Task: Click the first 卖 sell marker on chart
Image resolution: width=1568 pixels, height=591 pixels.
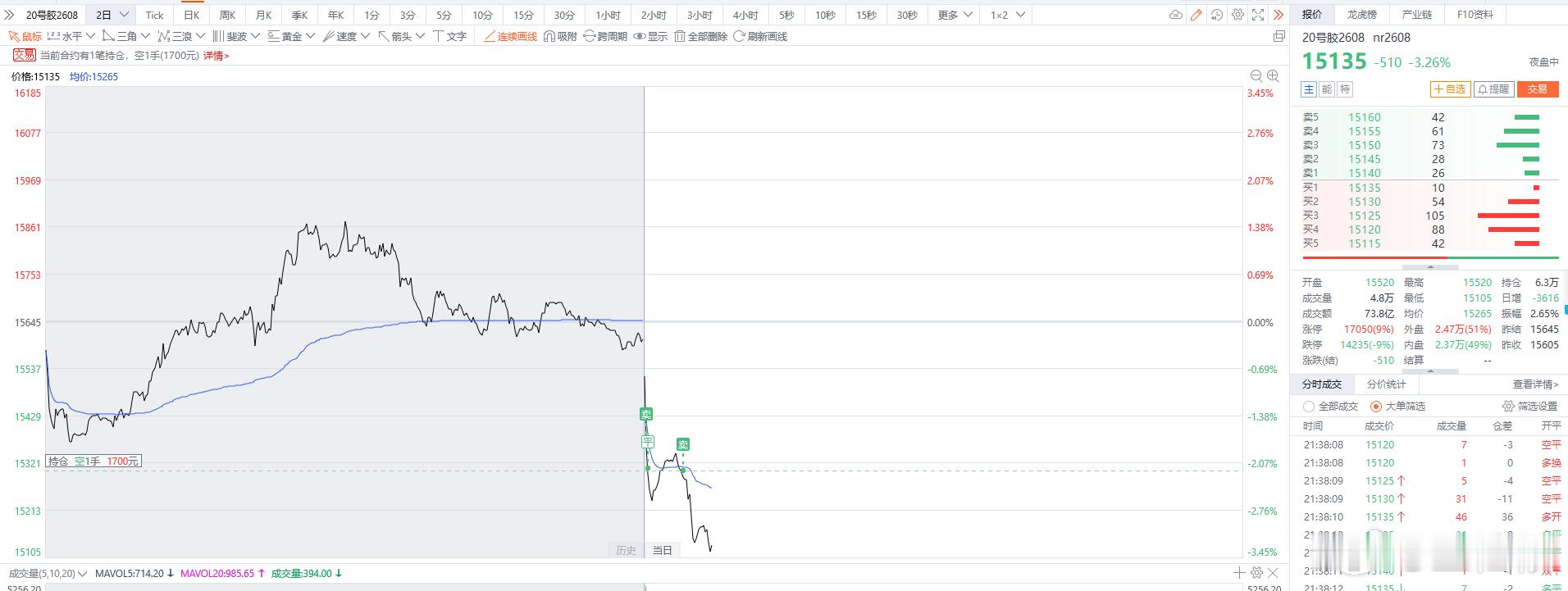Action: (x=646, y=414)
